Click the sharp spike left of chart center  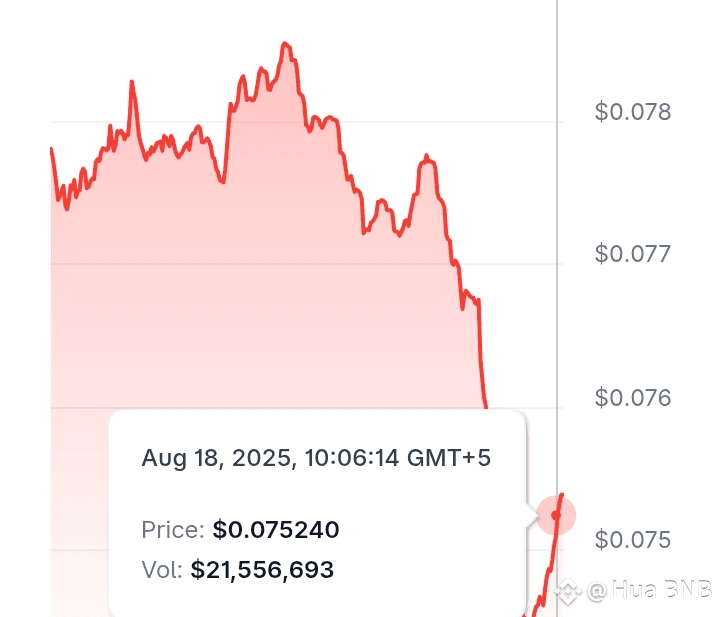click(132, 84)
